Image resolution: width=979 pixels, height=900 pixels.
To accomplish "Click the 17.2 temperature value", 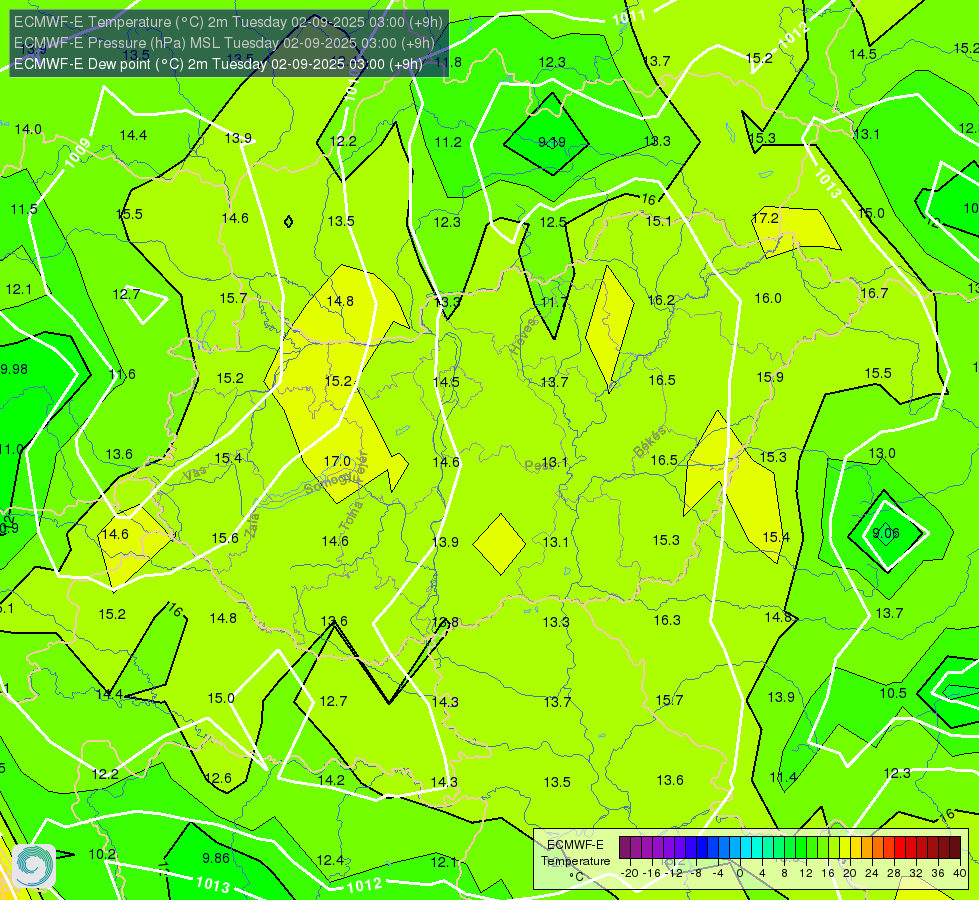I will tap(765, 218).
